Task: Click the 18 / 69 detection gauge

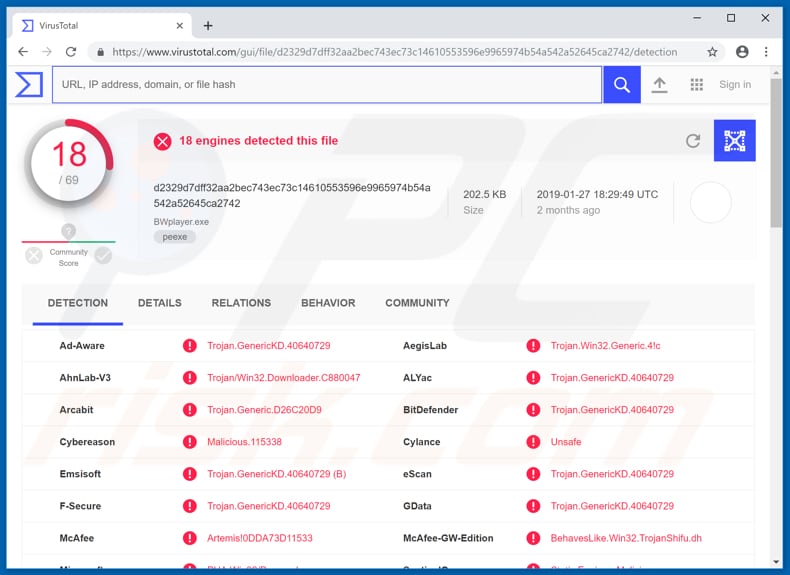Action: pos(69,163)
